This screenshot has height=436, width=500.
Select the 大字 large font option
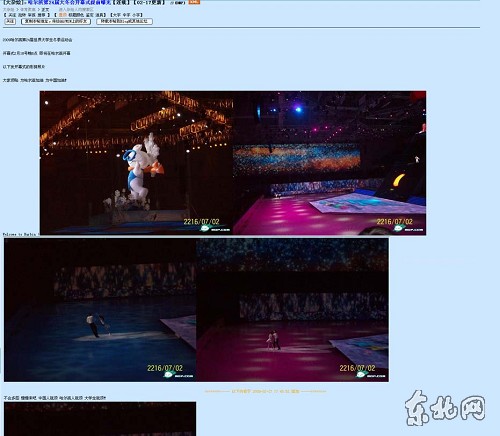click(x=117, y=15)
